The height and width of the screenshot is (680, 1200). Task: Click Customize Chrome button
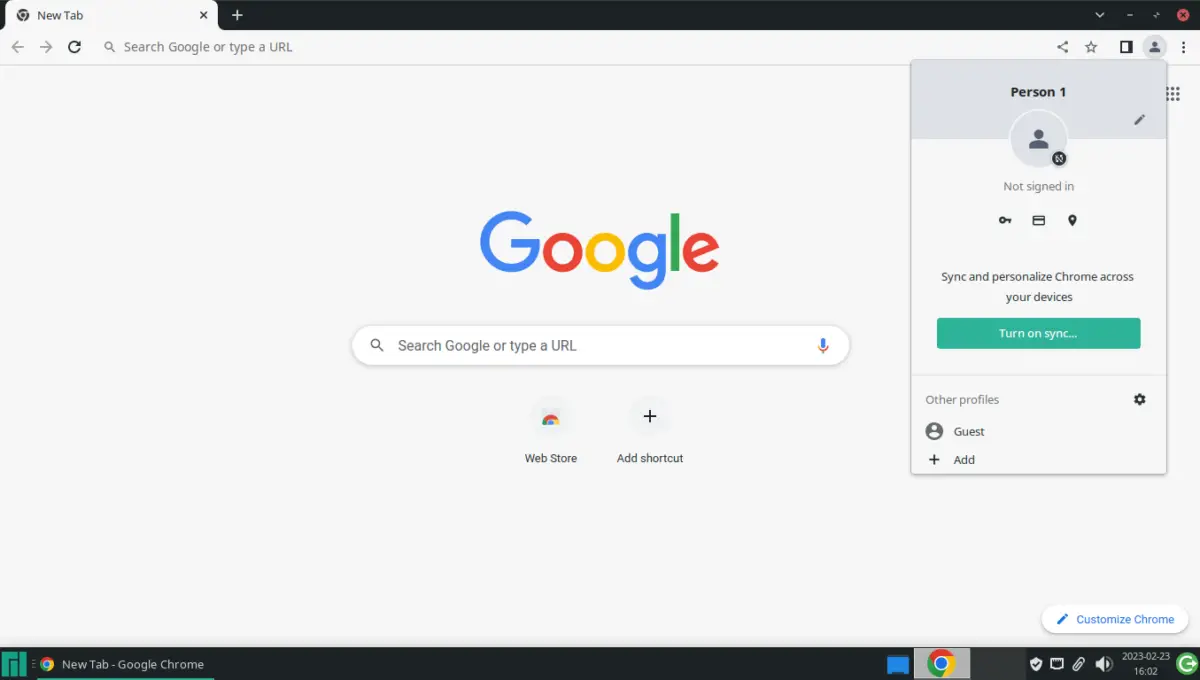[1115, 619]
